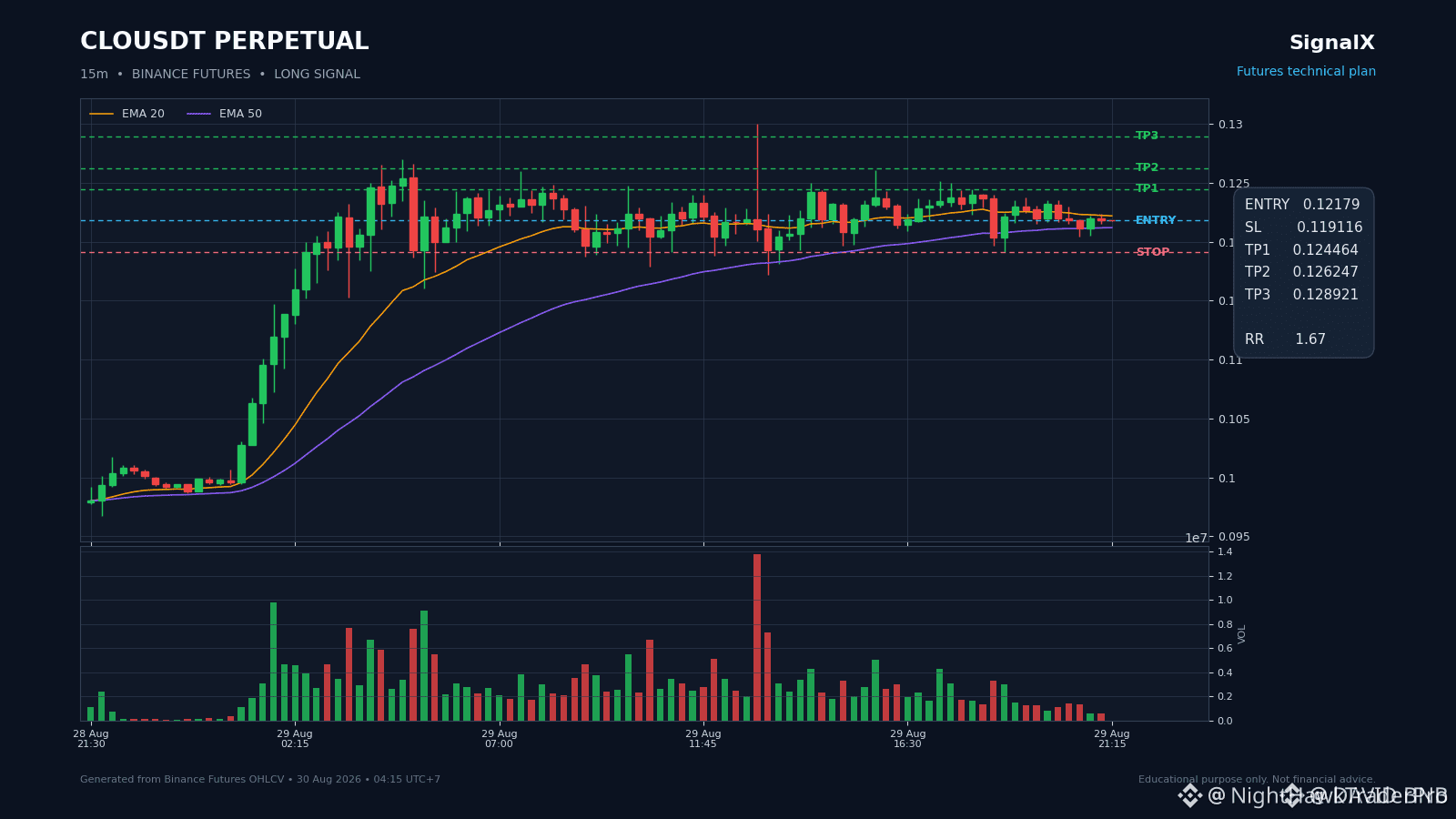1456x819 pixels.
Task: Click the blue ENTRY level label on chart
Action: pos(1156,220)
